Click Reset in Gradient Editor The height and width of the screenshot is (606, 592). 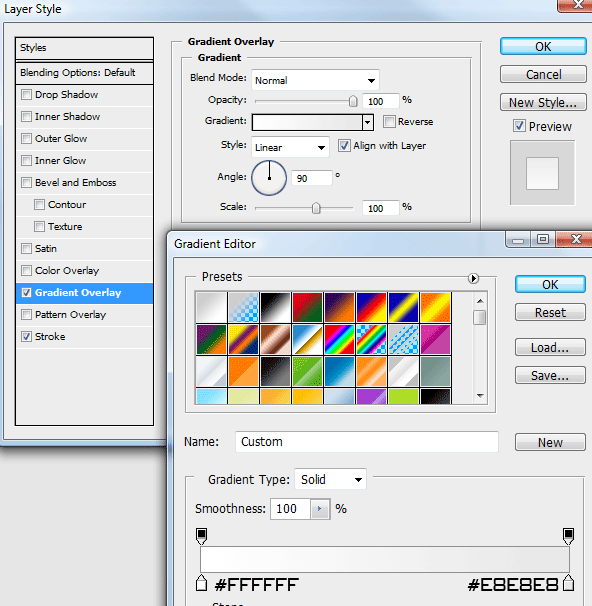pyautogui.click(x=550, y=312)
